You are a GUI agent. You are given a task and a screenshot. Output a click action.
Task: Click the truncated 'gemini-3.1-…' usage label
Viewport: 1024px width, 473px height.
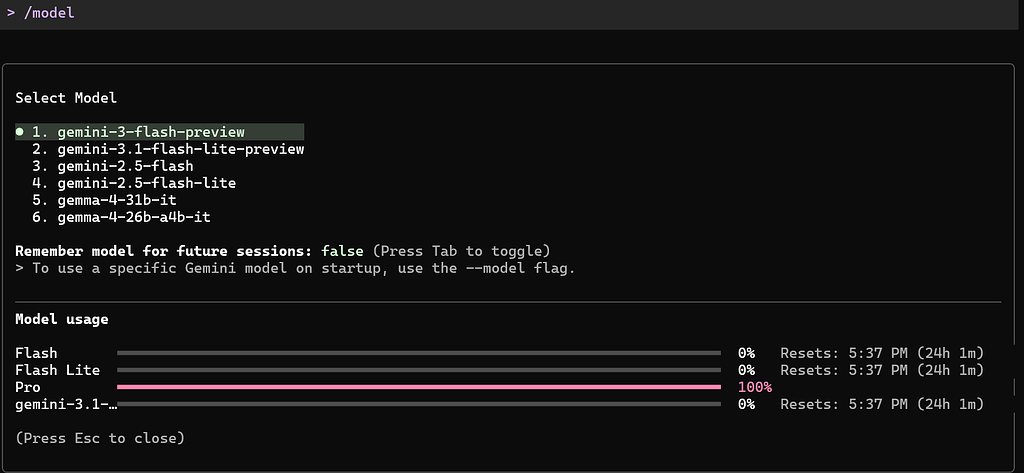point(66,404)
